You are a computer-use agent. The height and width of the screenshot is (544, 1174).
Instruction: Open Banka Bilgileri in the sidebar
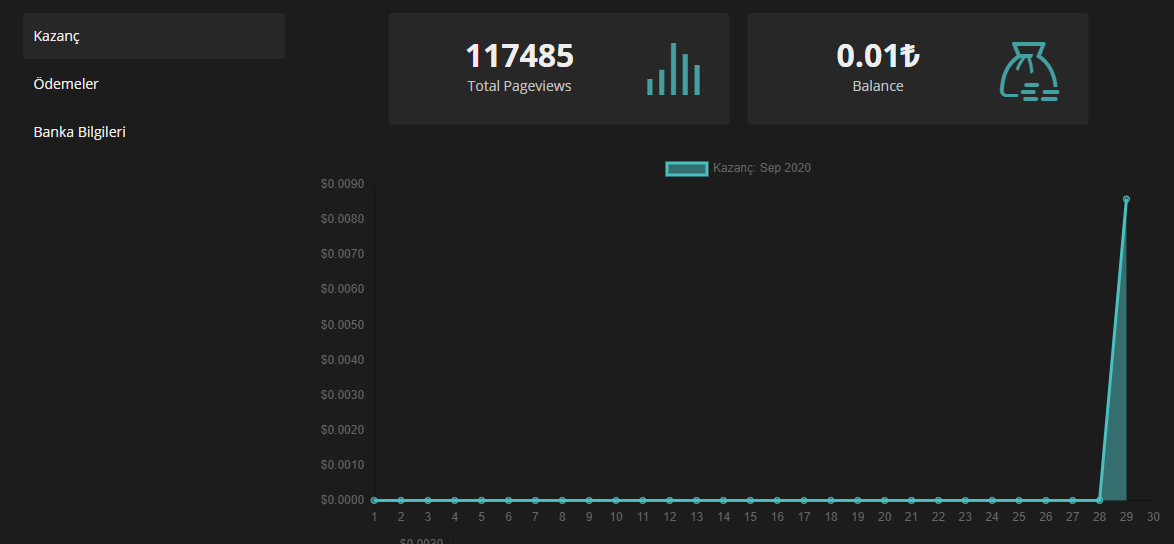tap(80, 132)
